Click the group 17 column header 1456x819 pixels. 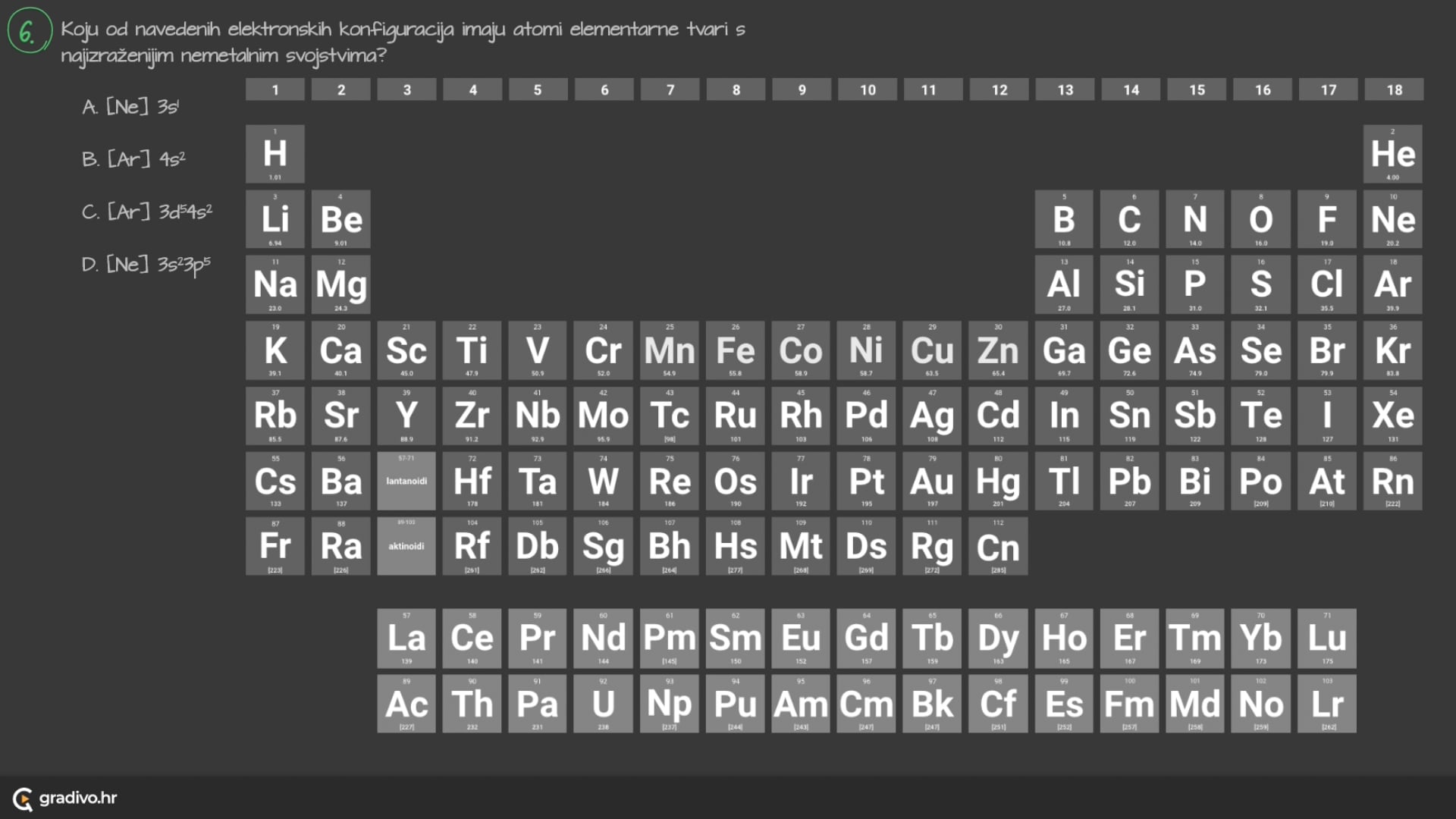1328,89
